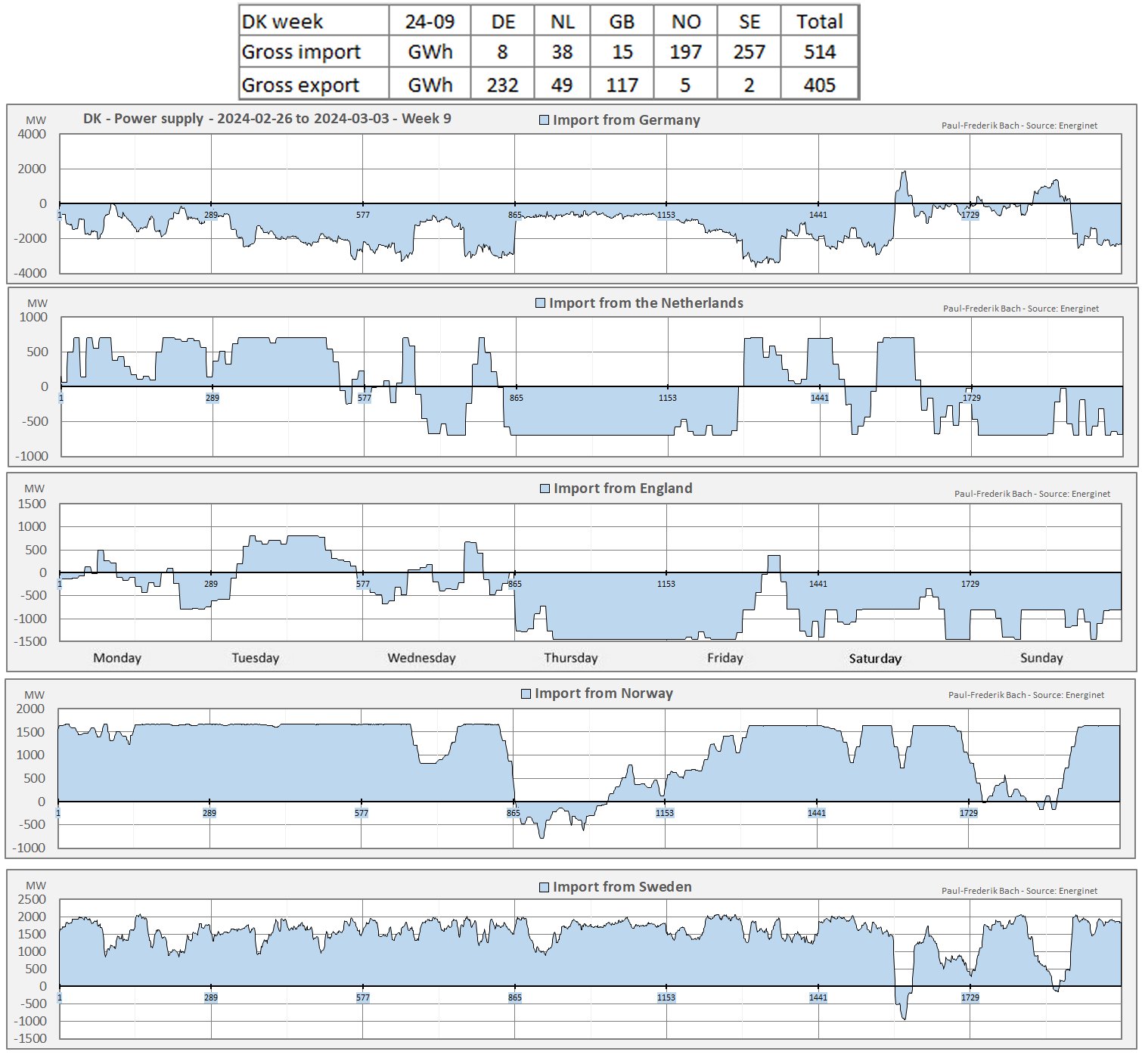Click the SE gross import value 257
Viewport: 1142px width, 1064px height.
(x=749, y=52)
